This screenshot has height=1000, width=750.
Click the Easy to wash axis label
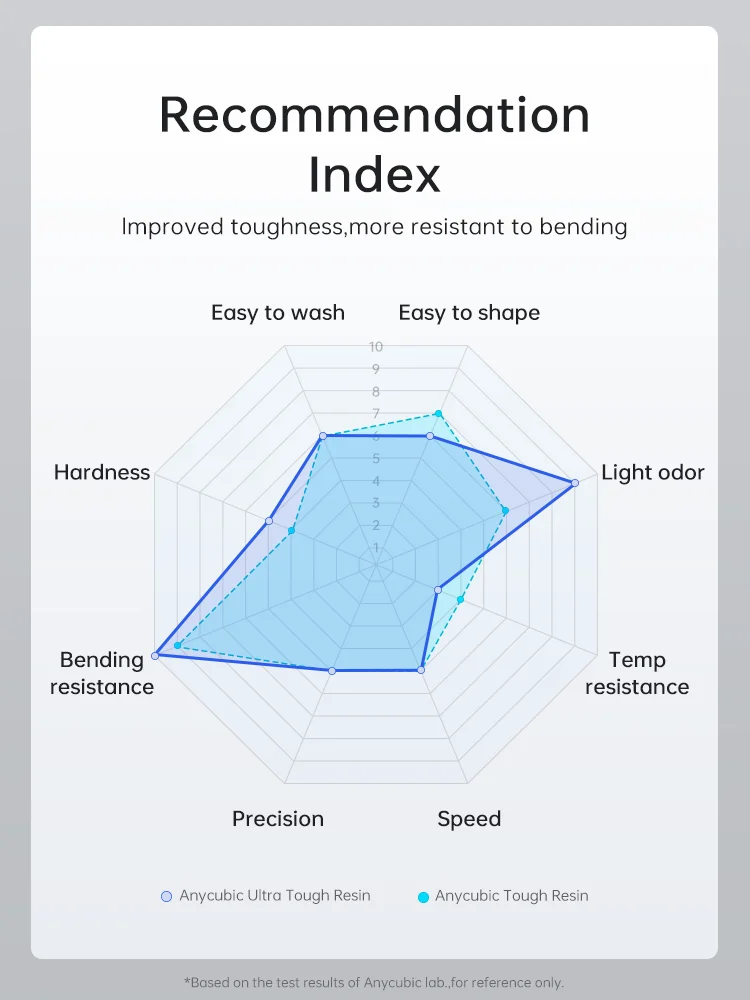coord(278,312)
